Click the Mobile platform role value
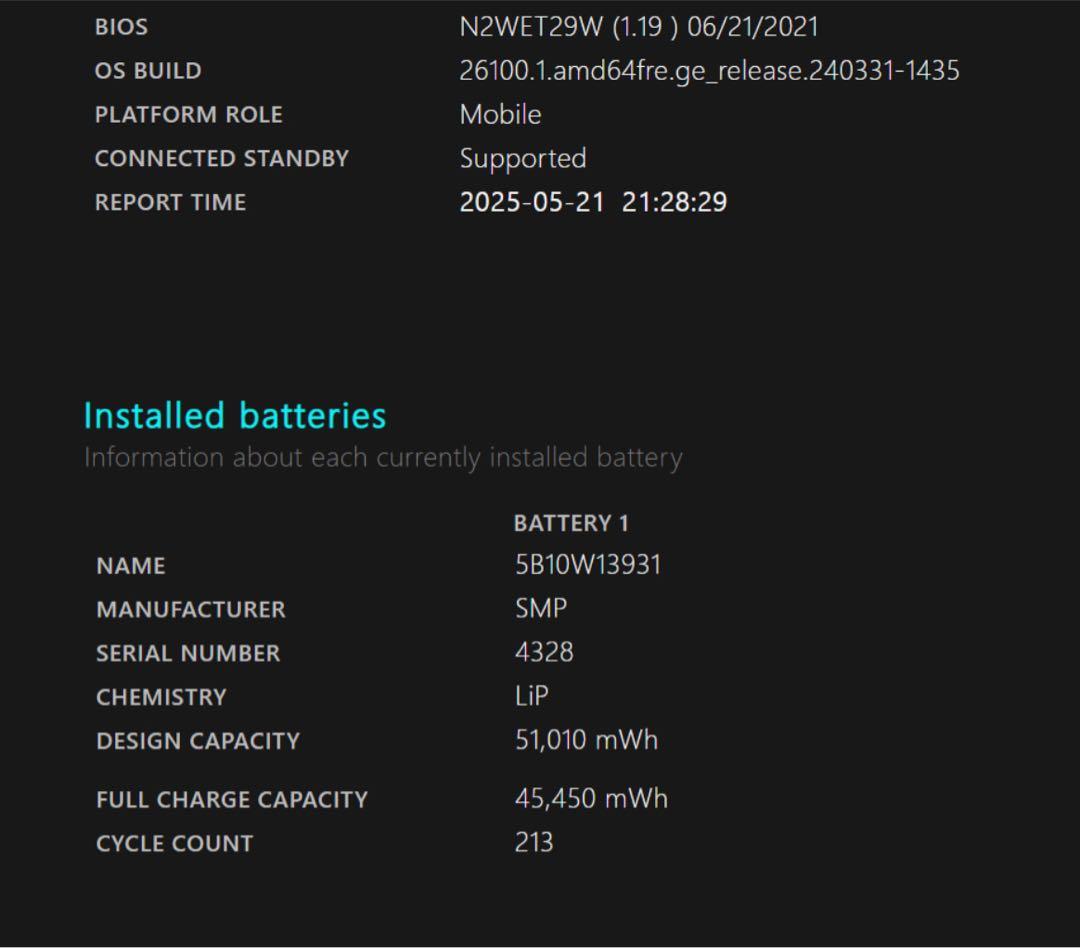The width and height of the screenshot is (1080, 948). [499, 114]
